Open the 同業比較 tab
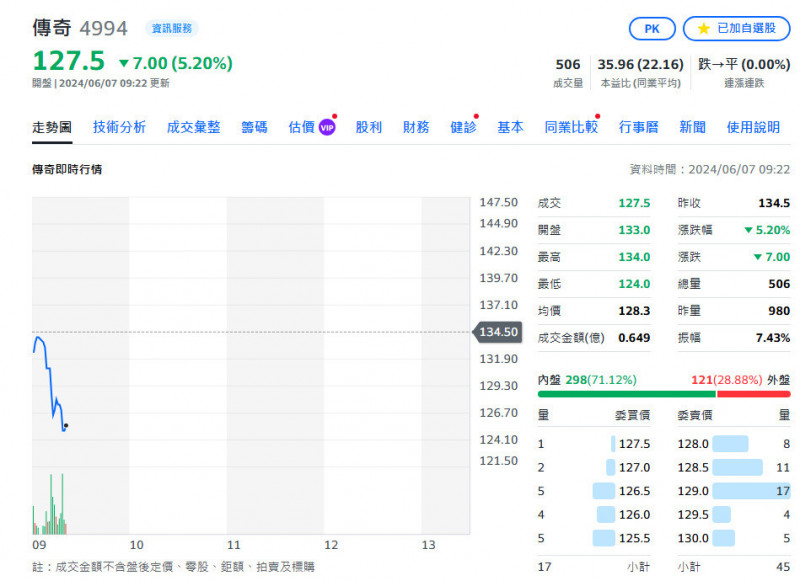800x581 pixels. (571, 127)
